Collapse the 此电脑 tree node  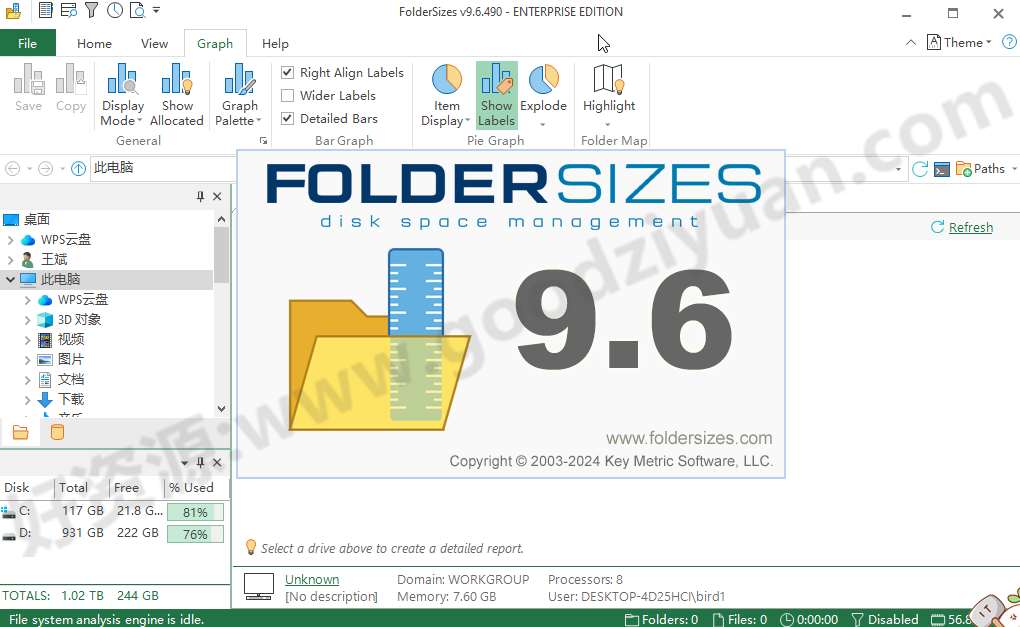9,279
